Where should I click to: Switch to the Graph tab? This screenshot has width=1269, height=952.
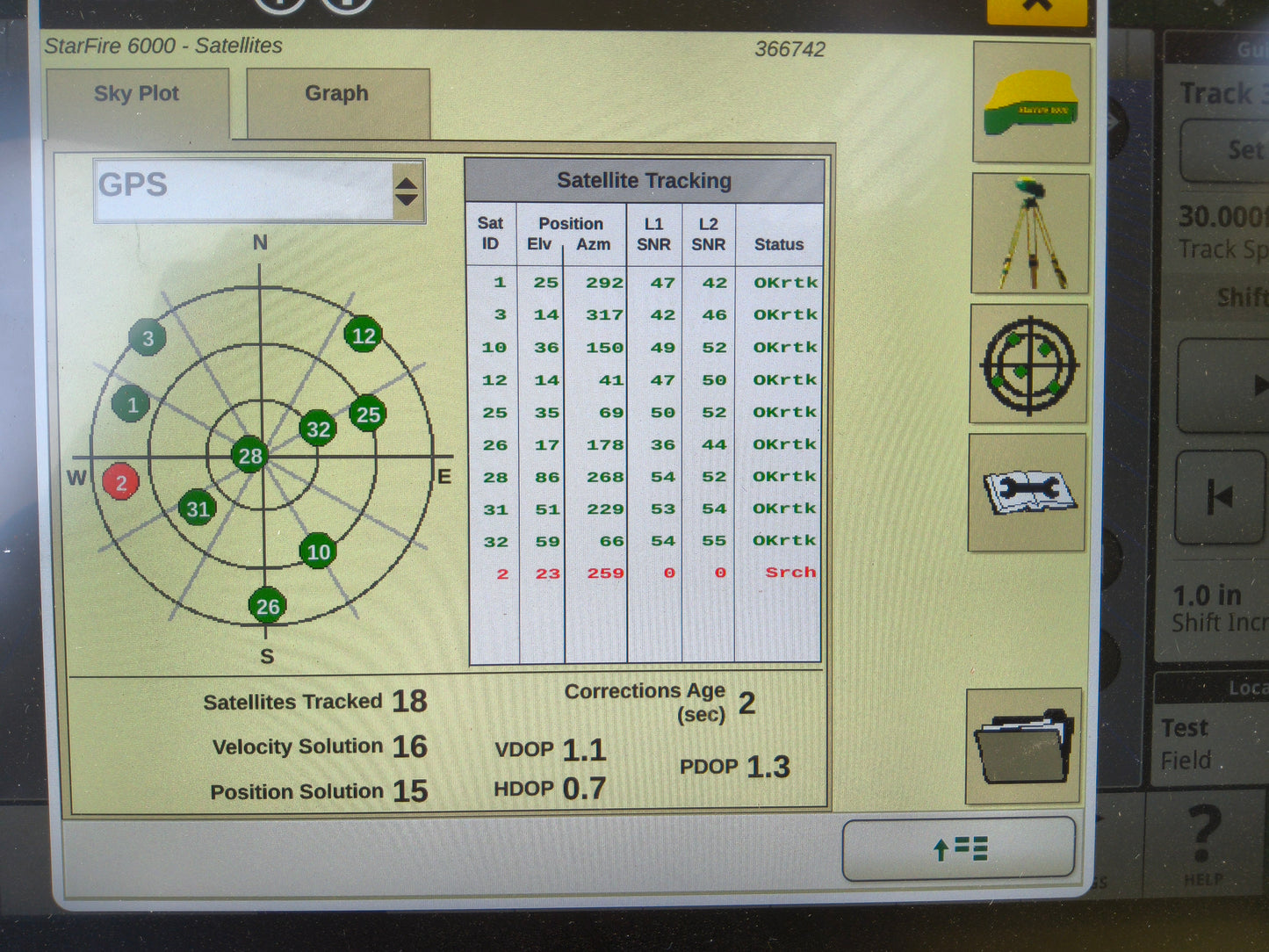pos(336,94)
